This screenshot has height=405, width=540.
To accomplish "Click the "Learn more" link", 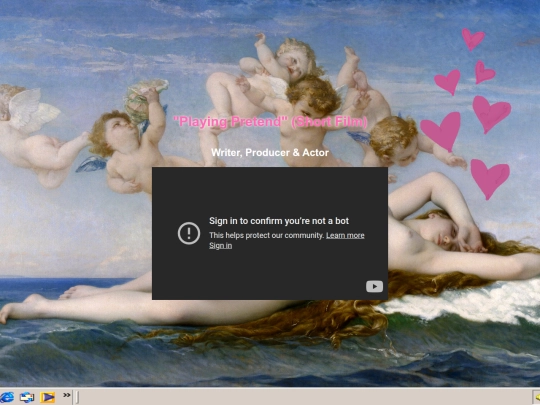I will [345, 235].
